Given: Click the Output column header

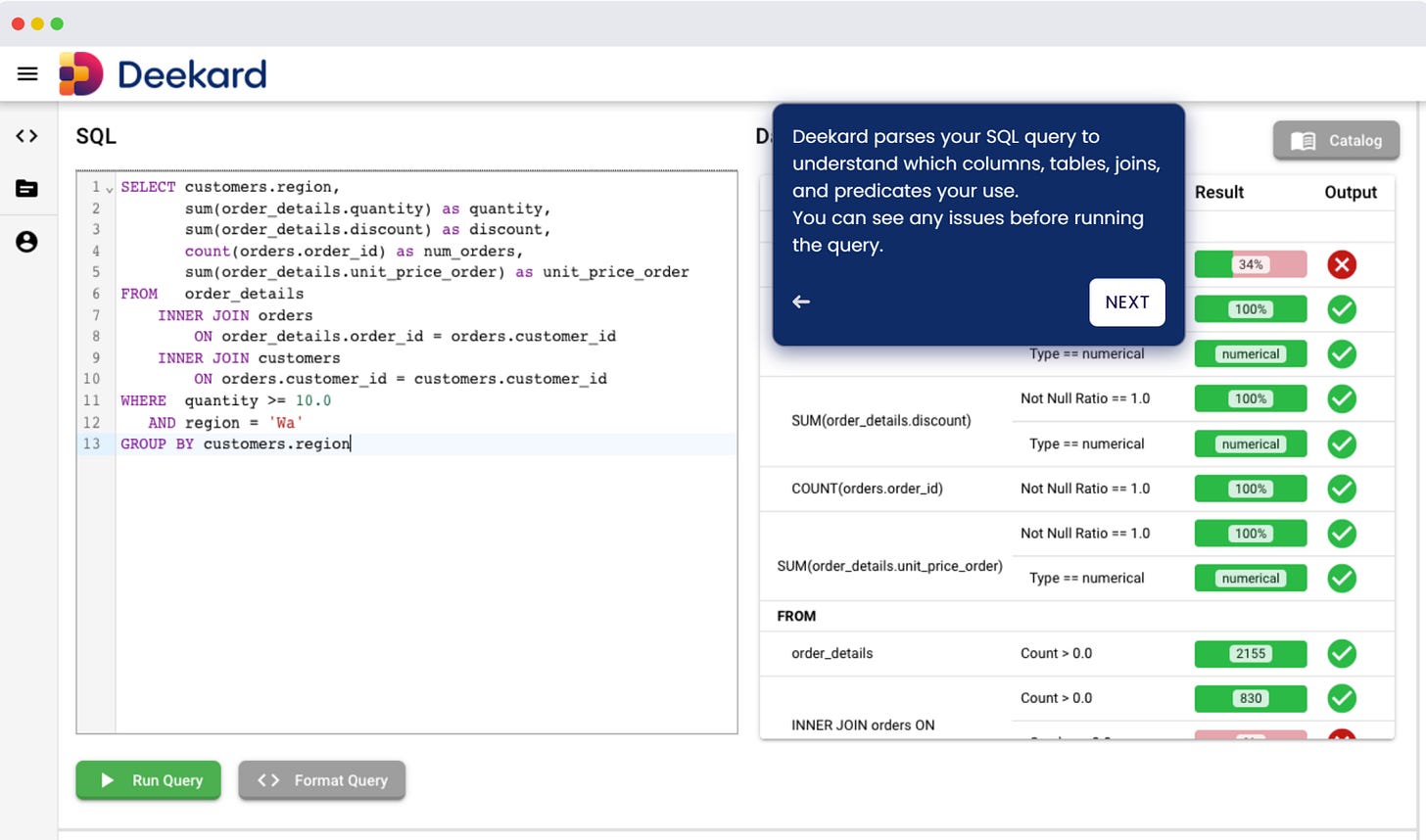Looking at the screenshot, I should click(1351, 193).
